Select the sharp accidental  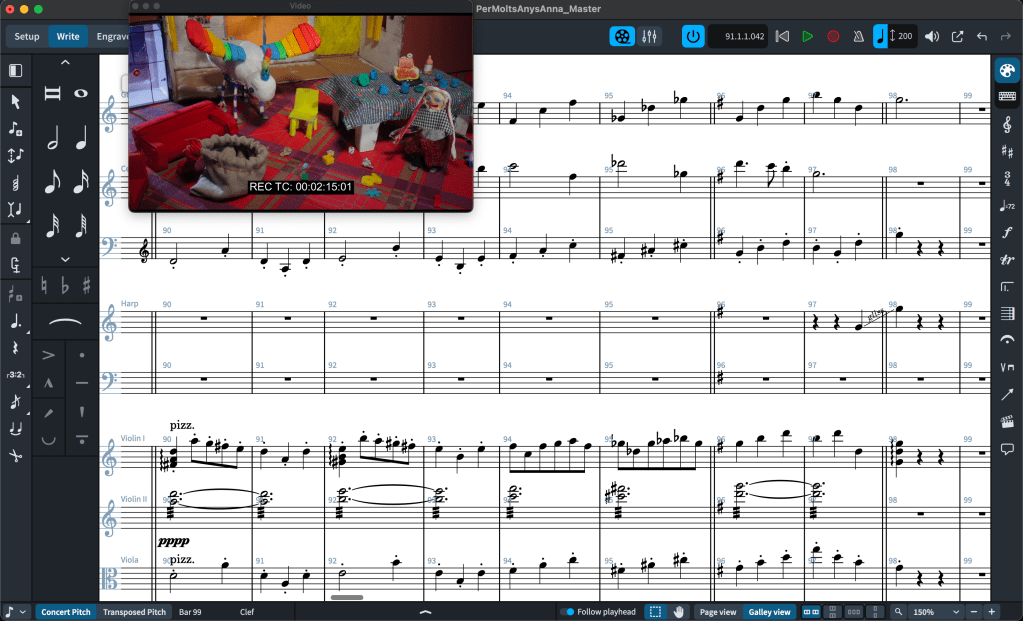pos(87,286)
